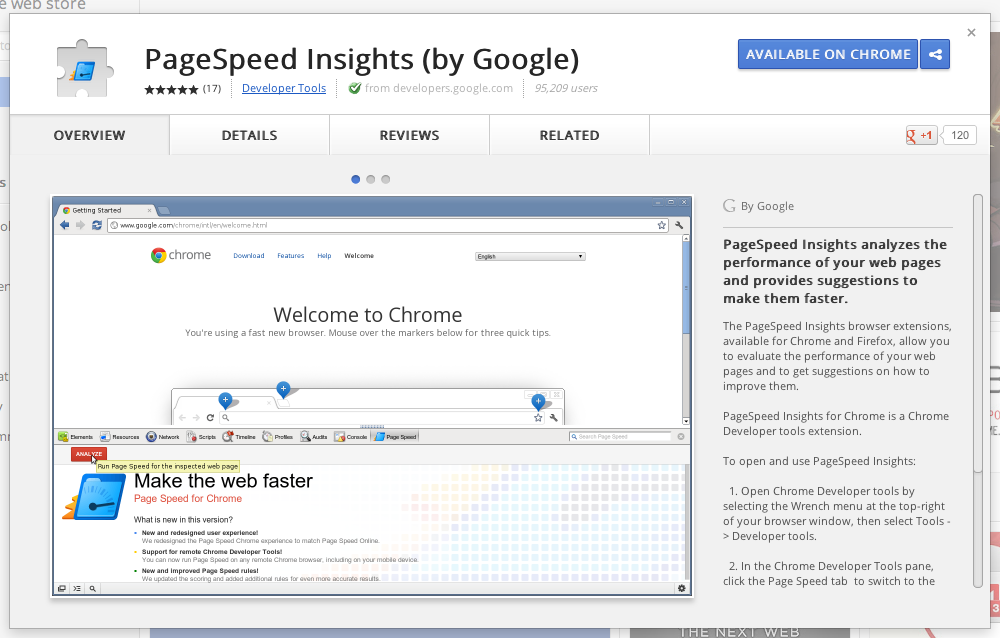Select the third carousel dot
This screenshot has height=638, width=1000.
tap(386, 180)
